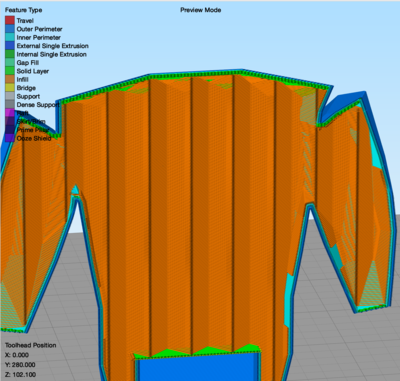The height and width of the screenshot is (381, 400).
Task: Click the 'Ooze Shield' legend label
Action: tap(34, 138)
